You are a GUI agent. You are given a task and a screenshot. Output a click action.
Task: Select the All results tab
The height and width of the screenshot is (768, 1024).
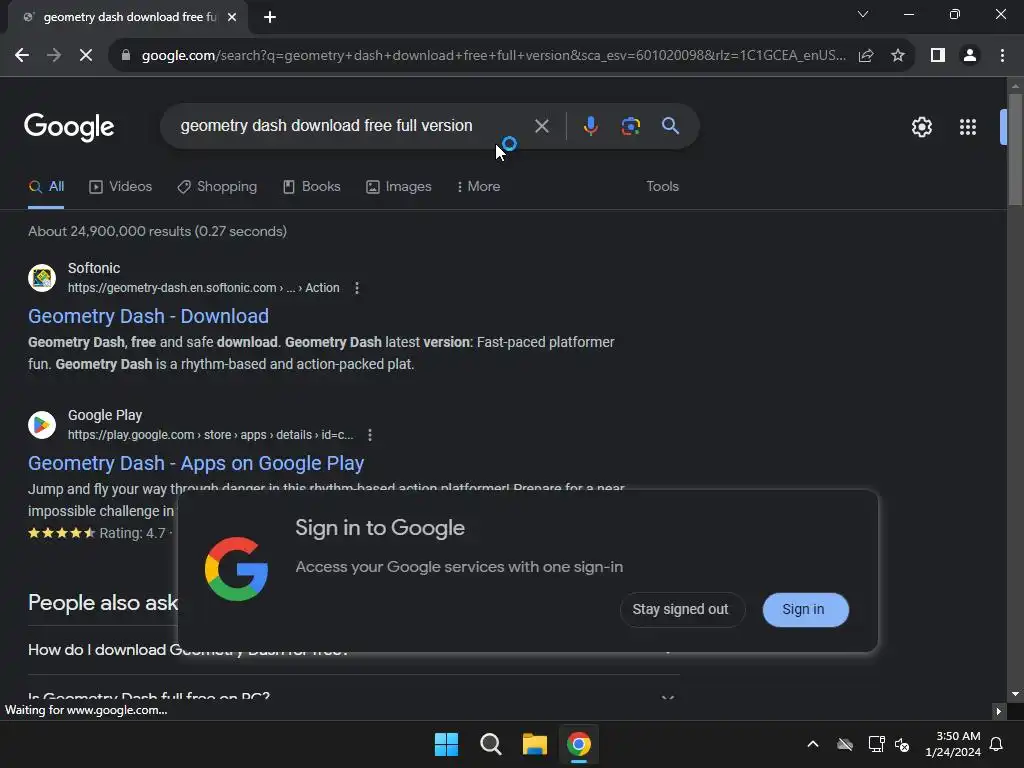pyautogui.click(x=46, y=187)
